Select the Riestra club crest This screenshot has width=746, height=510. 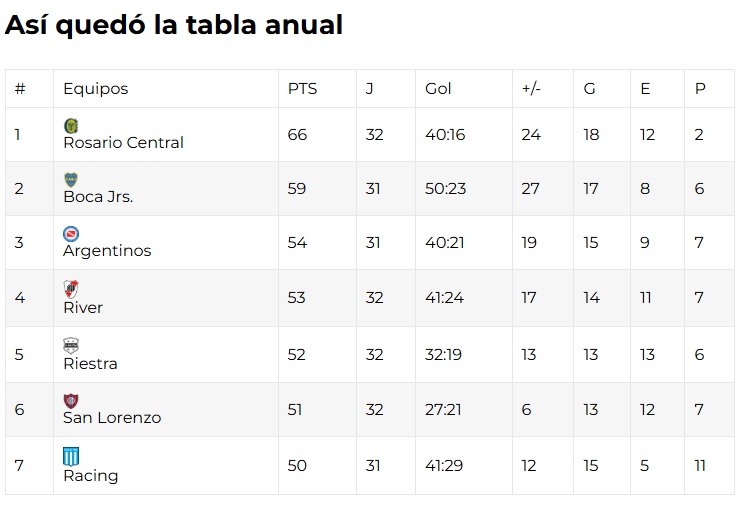pyautogui.click(x=71, y=346)
